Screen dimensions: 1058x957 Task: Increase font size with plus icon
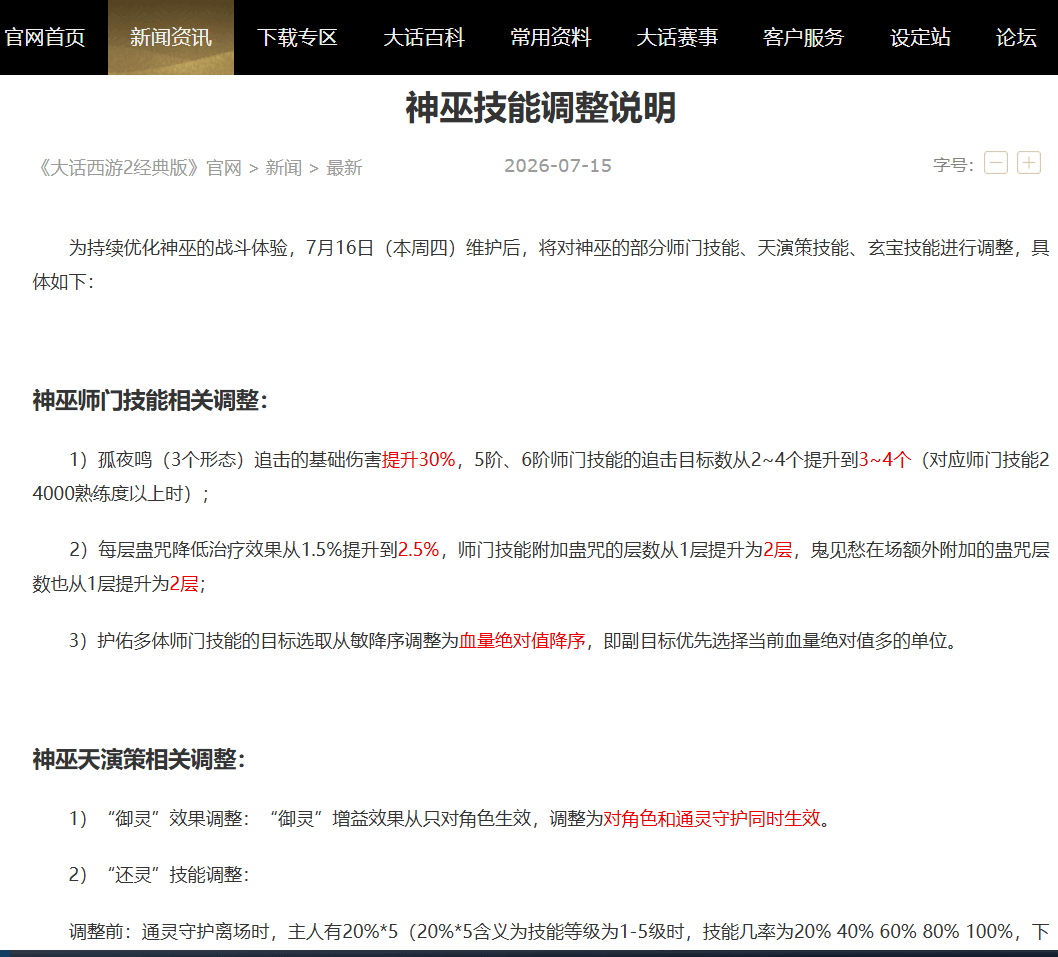tap(1028, 163)
